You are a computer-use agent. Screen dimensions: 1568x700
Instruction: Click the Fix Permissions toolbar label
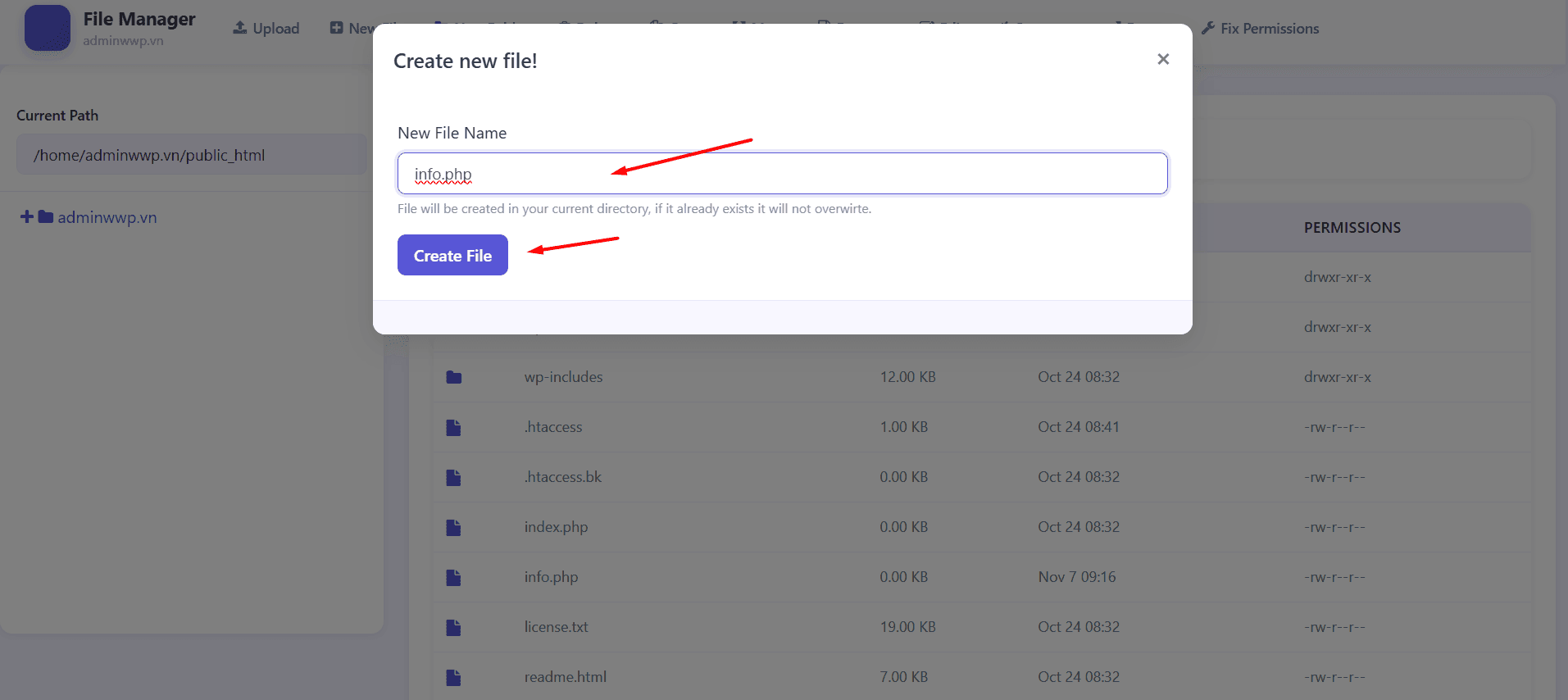point(1269,29)
